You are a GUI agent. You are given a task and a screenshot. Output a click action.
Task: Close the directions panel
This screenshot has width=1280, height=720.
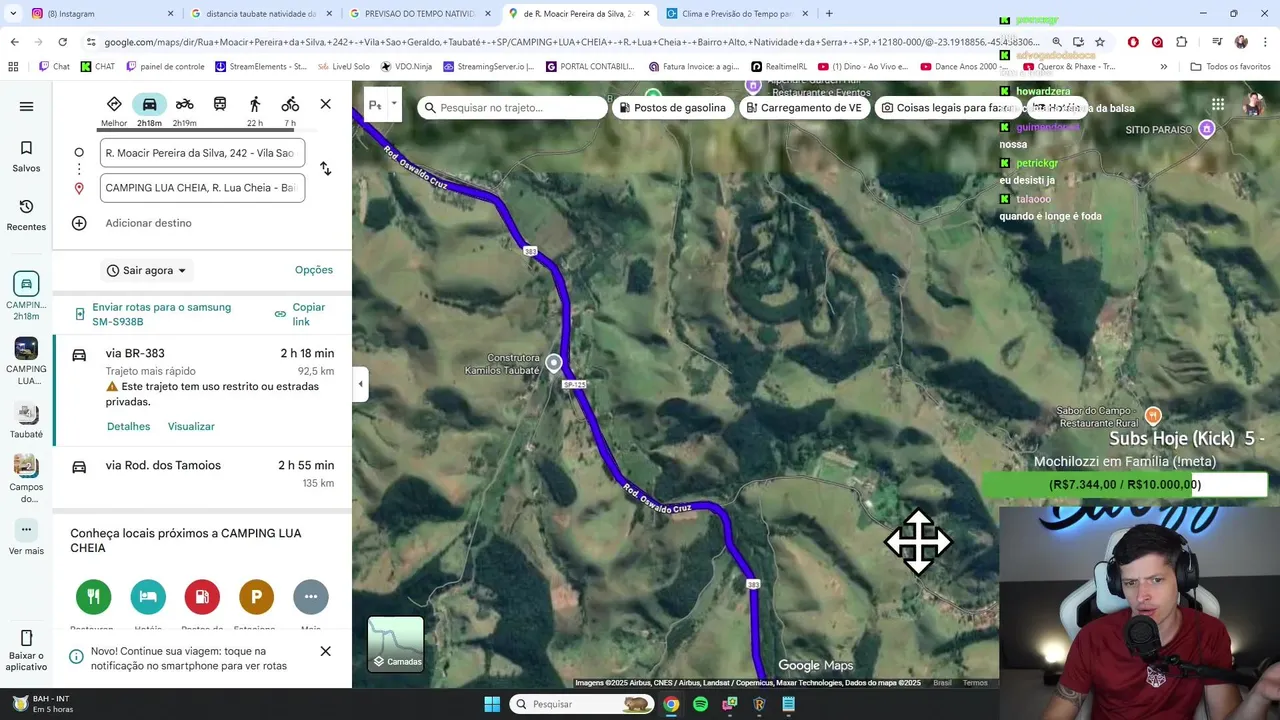coord(325,104)
